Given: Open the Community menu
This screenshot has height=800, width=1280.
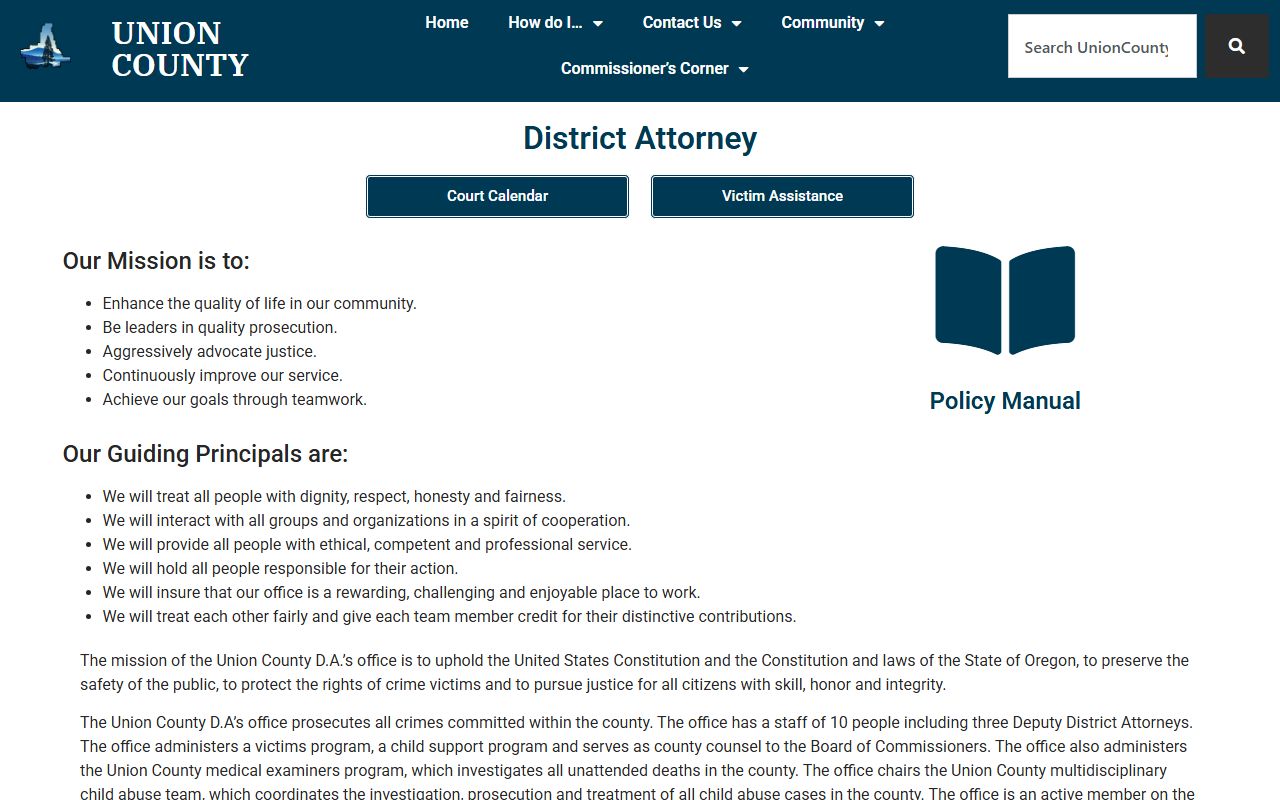Looking at the screenshot, I should pyautogui.click(x=833, y=22).
